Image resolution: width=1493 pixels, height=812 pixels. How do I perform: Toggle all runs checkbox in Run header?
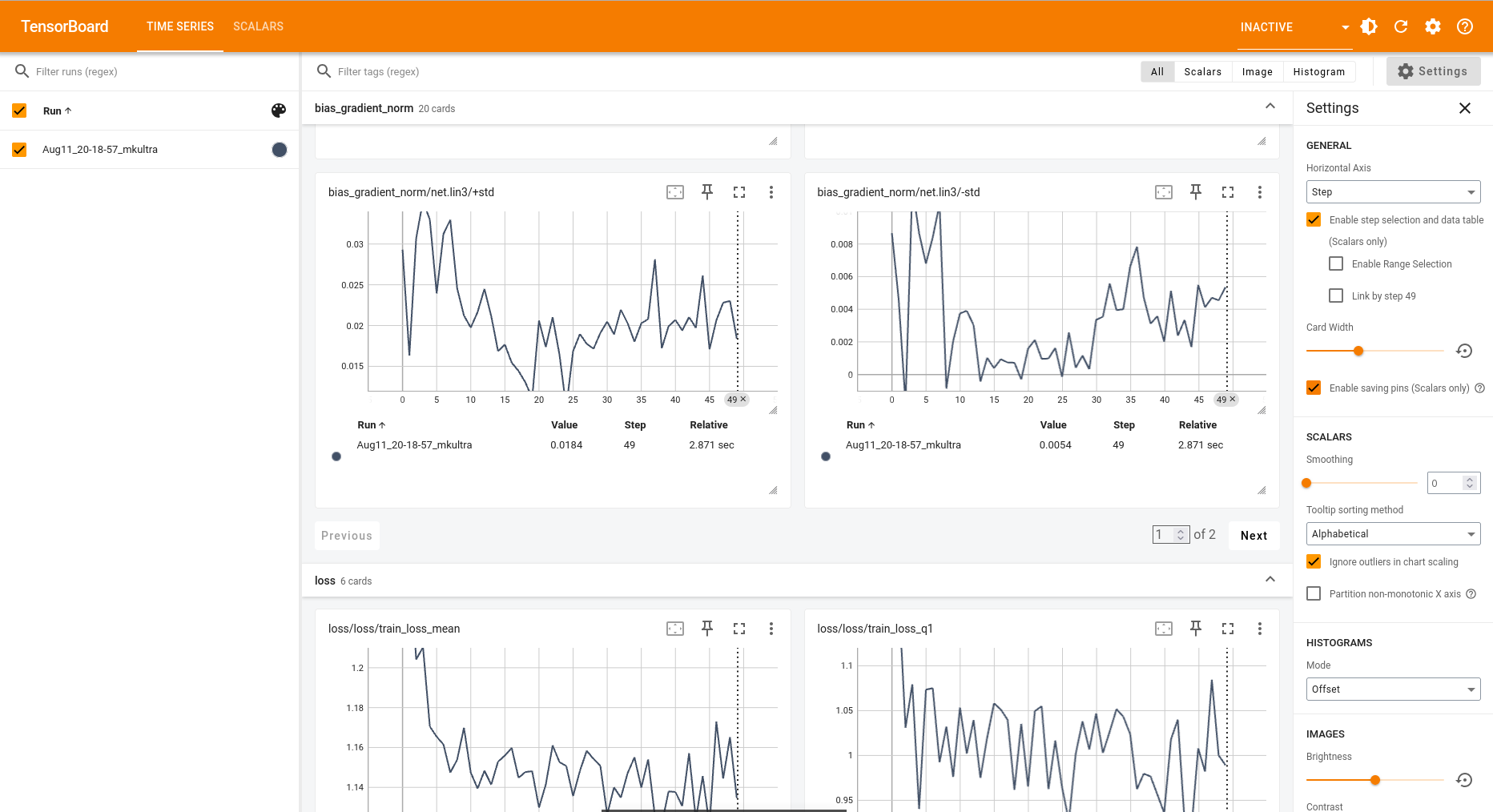19,111
